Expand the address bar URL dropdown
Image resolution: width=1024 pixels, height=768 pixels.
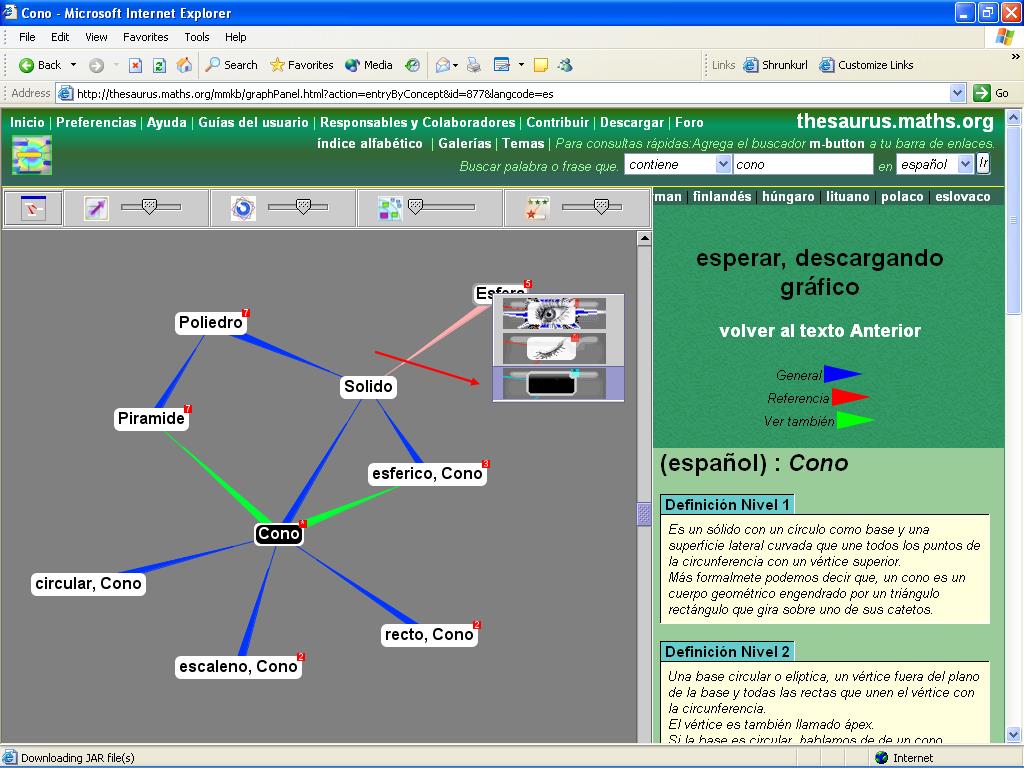click(x=957, y=93)
